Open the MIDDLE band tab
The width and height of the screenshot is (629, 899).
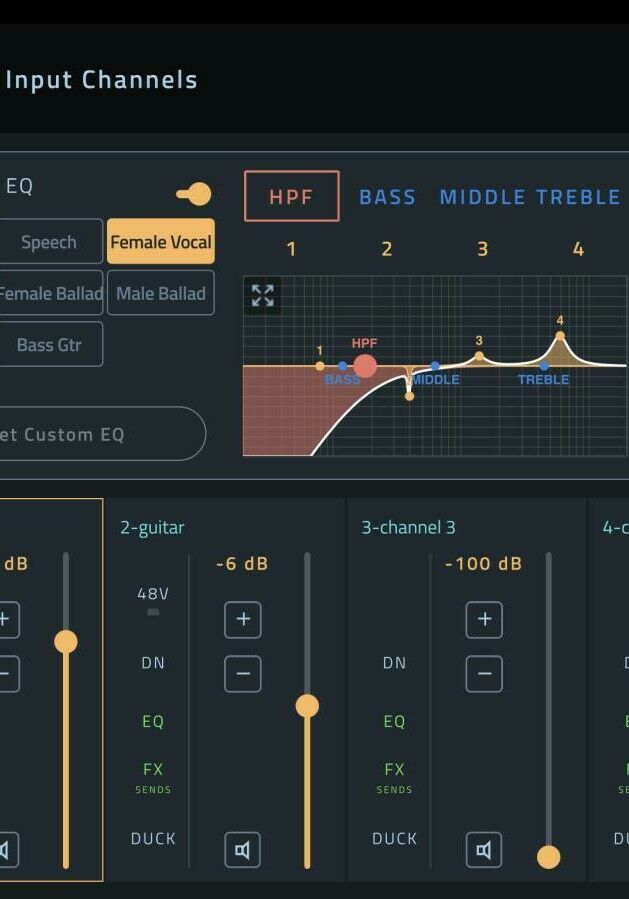[x=481, y=197]
